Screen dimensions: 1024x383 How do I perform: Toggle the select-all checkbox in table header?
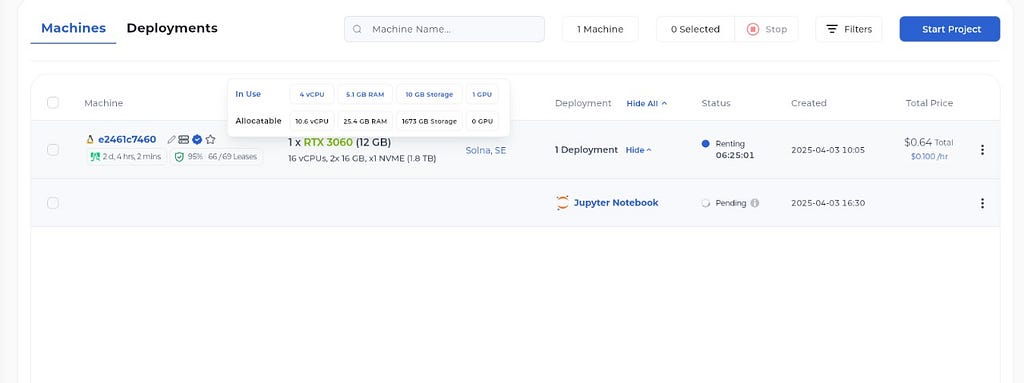click(53, 103)
